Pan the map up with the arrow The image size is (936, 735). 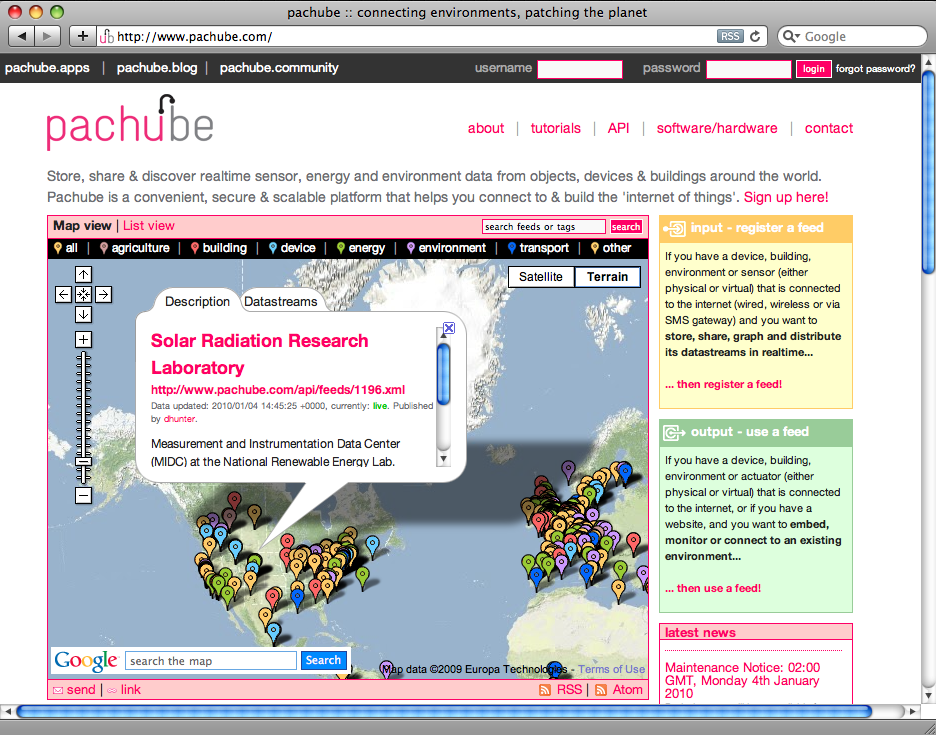(x=83, y=275)
